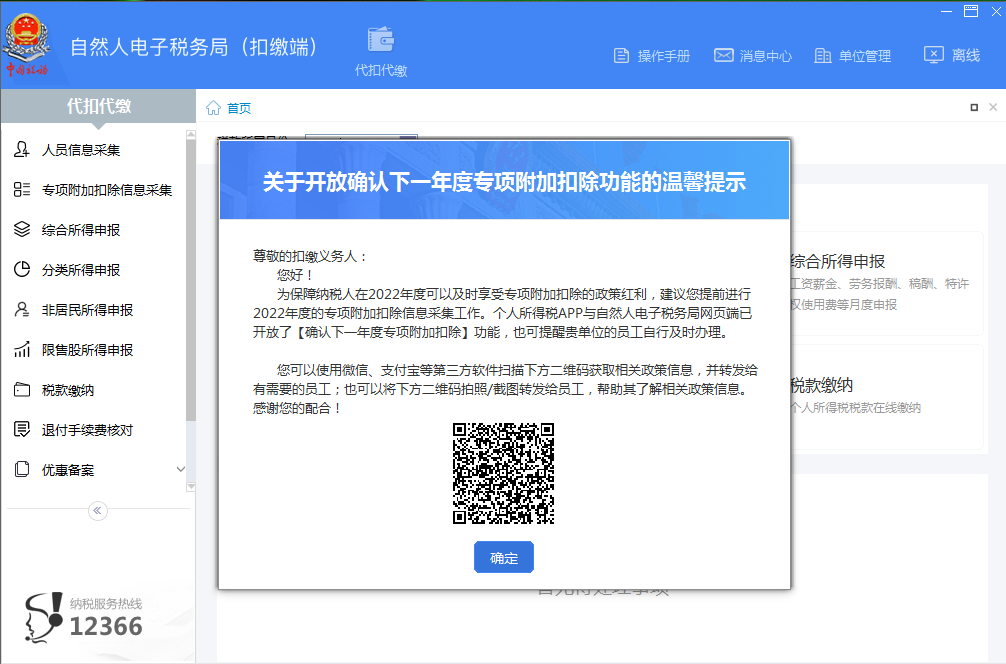This screenshot has width=1006, height=664.
Task: Collapse the sidebar with the double-arrow button
Action: [x=98, y=511]
